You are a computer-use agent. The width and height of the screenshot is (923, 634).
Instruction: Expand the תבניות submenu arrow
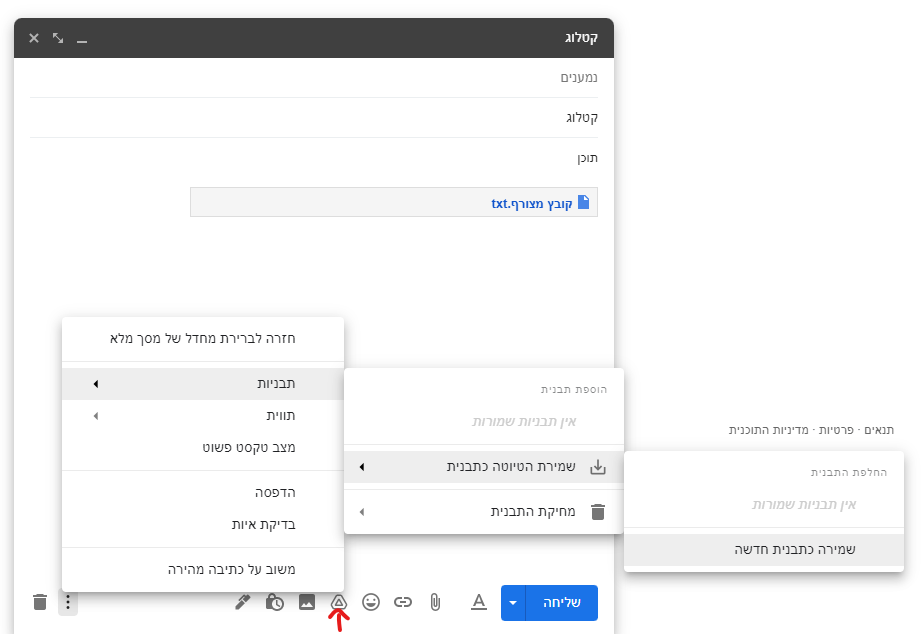96,384
